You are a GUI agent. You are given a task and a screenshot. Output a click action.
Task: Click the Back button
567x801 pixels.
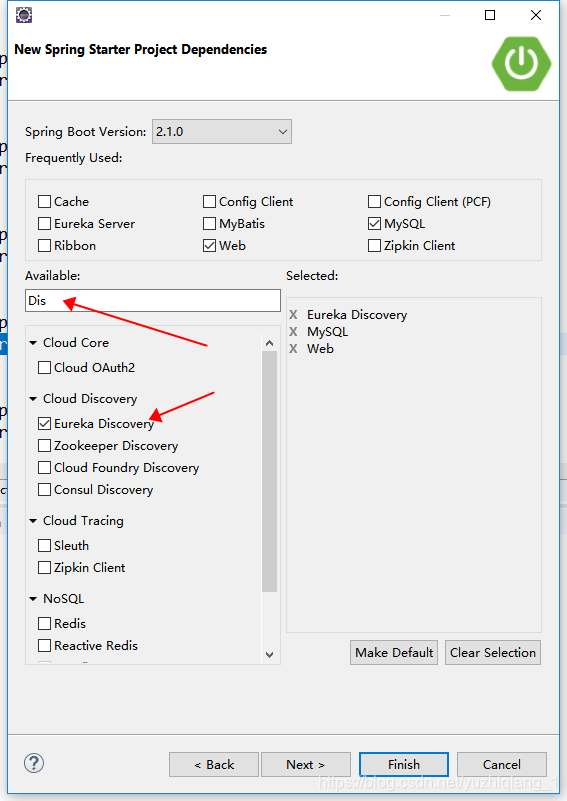[x=214, y=765]
